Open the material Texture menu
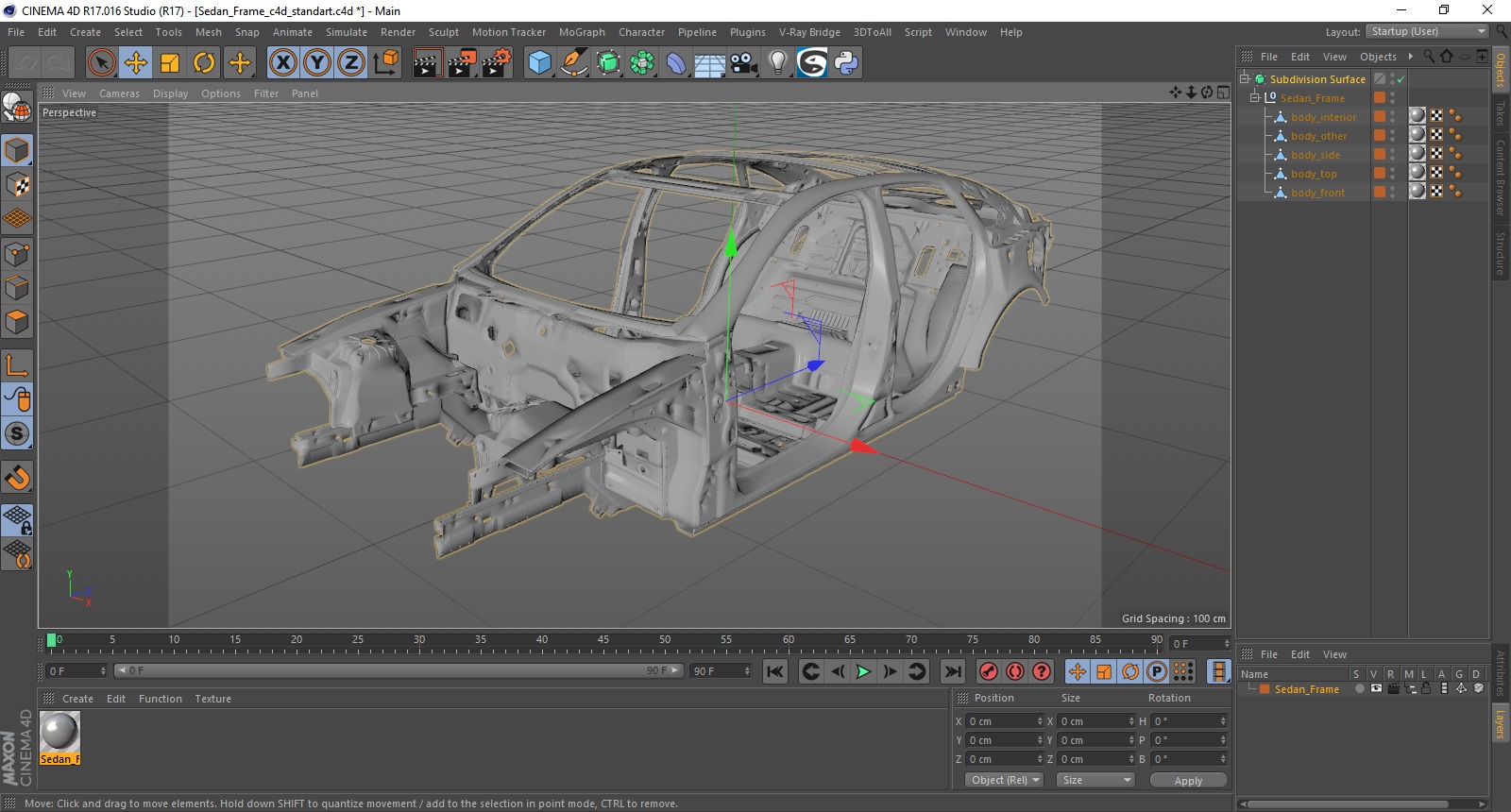This screenshot has width=1511, height=812. (x=212, y=699)
